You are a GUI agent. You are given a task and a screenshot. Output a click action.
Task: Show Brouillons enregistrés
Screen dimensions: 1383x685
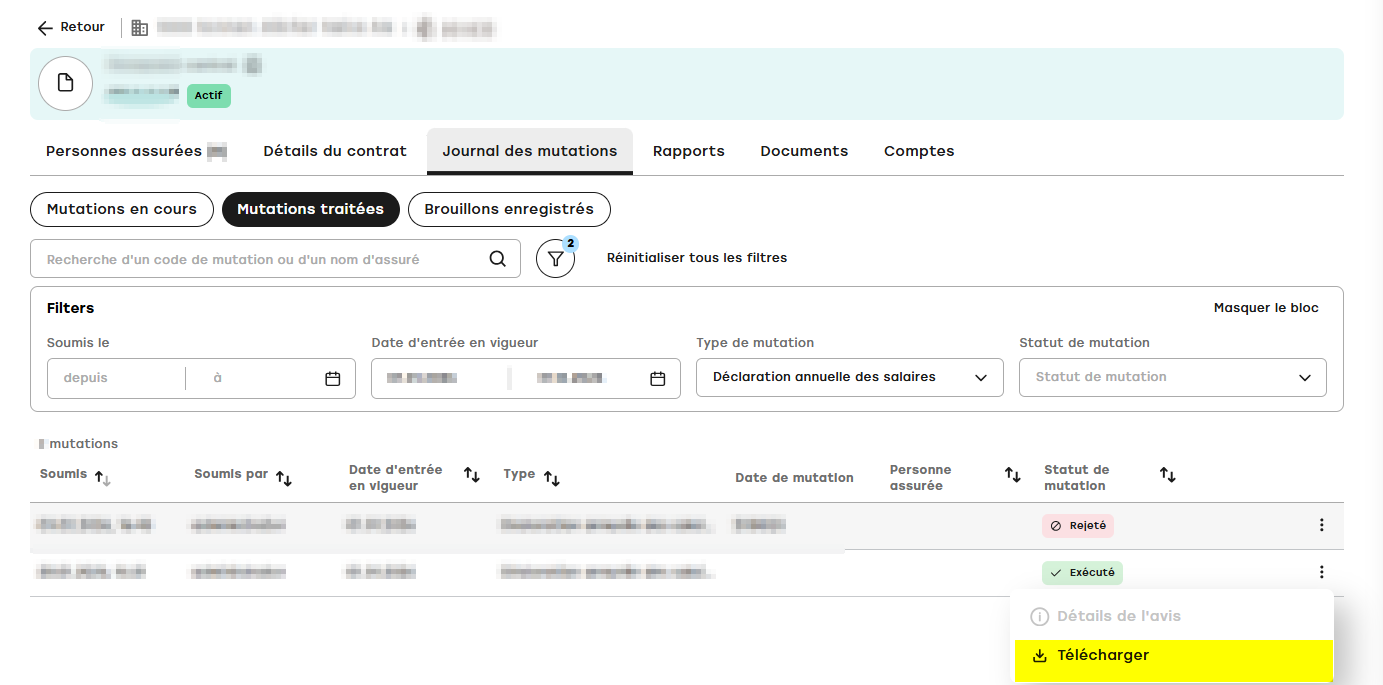coord(509,210)
